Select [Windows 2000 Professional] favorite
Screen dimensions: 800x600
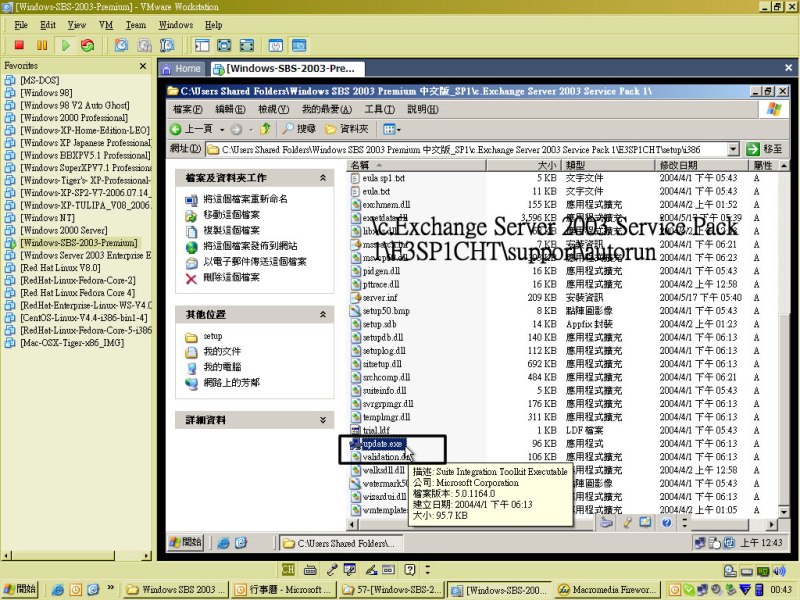click(74, 117)
